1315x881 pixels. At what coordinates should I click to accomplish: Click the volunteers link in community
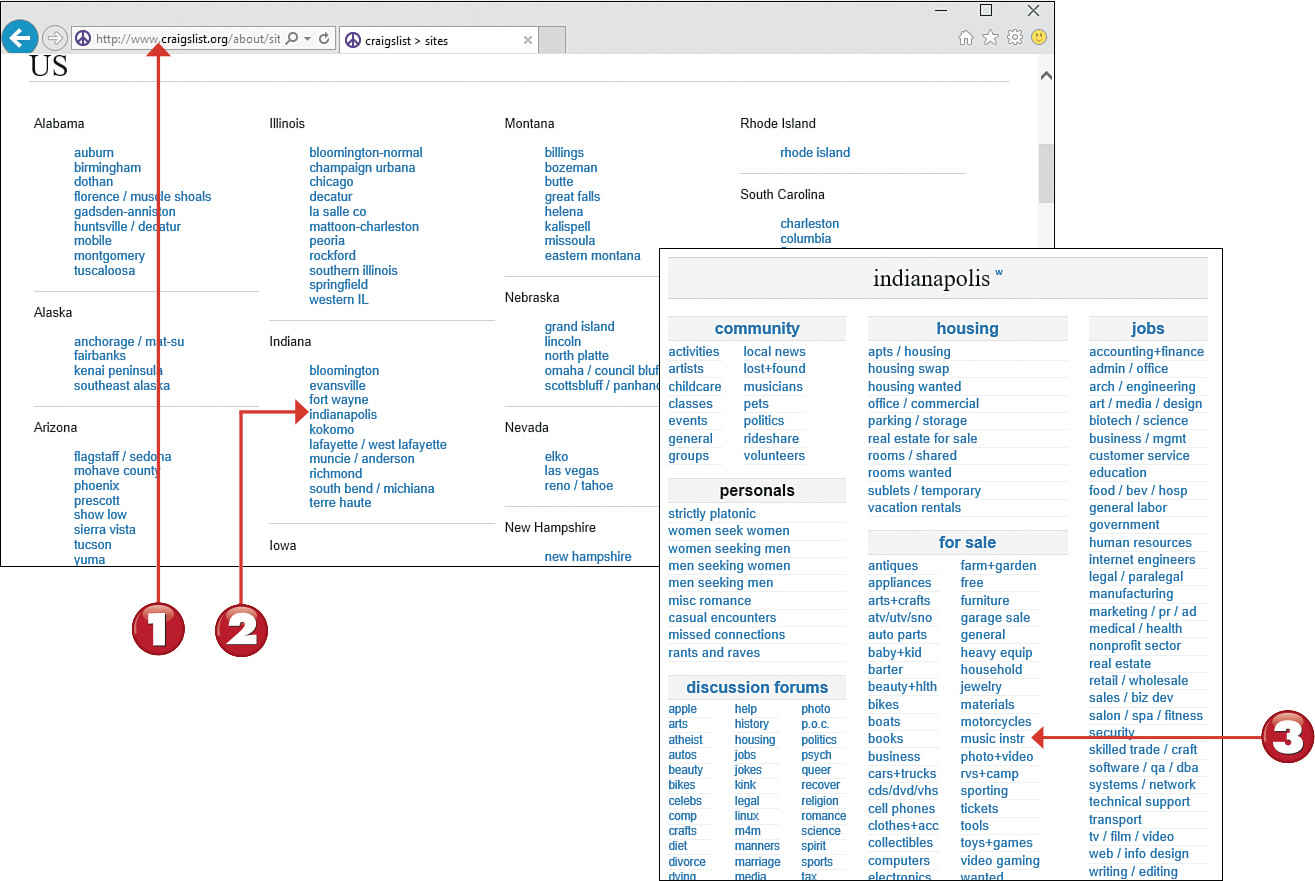pos(774,456)
